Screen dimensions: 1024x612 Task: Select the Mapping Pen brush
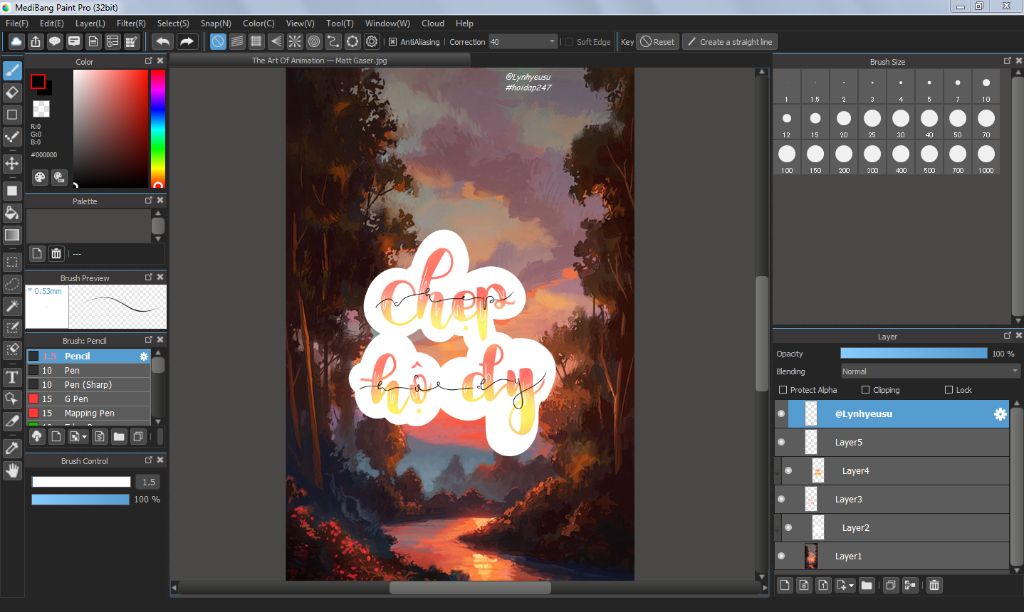[x=89, y=413]
